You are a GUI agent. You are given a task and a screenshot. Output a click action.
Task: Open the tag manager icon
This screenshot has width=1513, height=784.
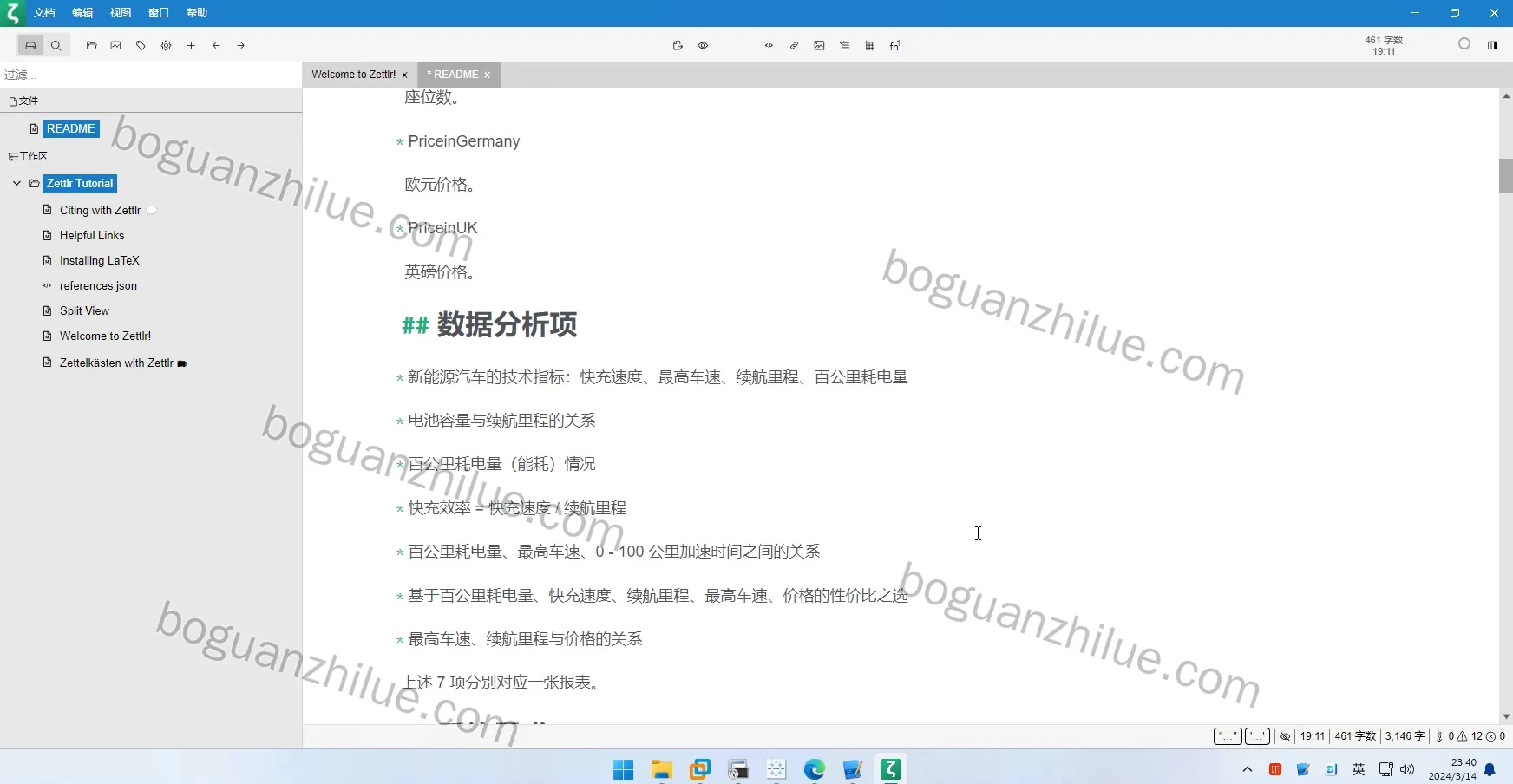point(141,46)
